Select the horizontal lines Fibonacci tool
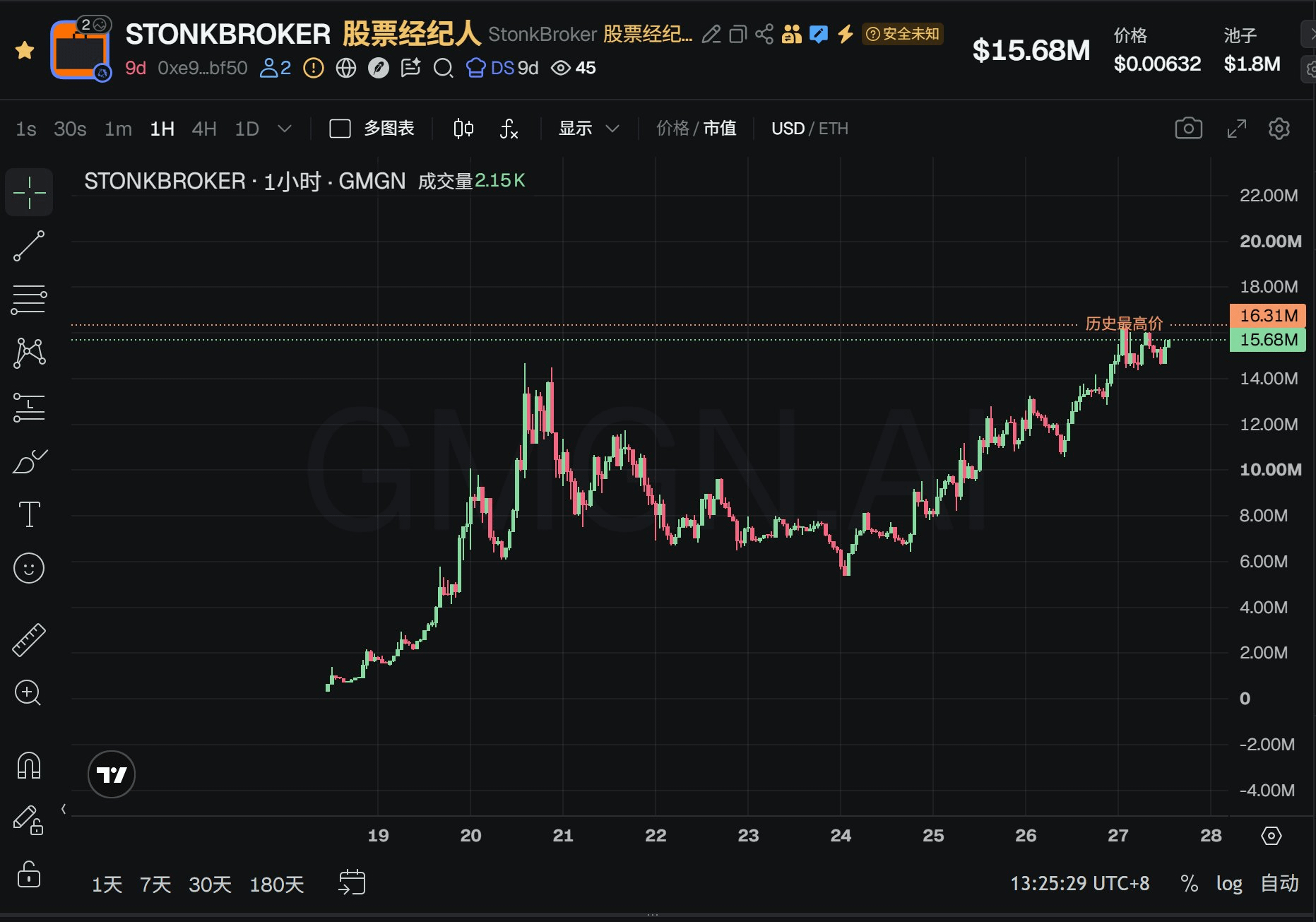1316x922 pixels. coord(29,300)
